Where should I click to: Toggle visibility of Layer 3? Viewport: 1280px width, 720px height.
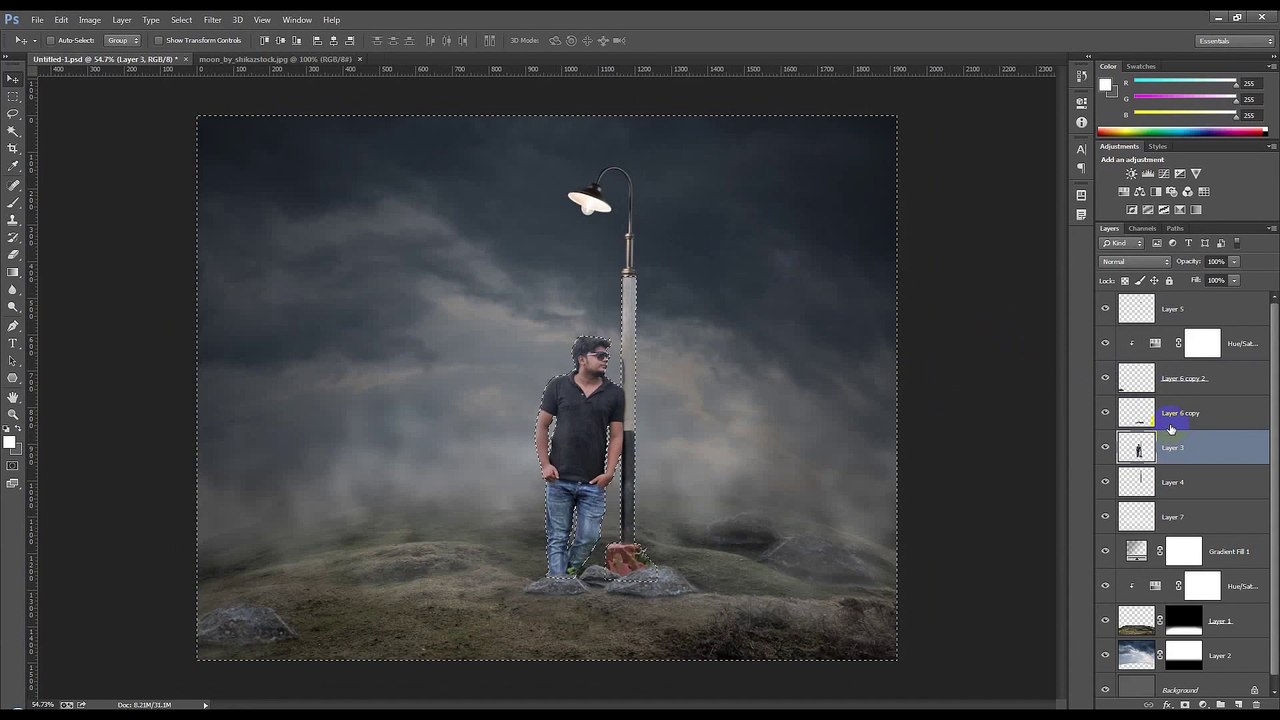(x=1105, y=447)
